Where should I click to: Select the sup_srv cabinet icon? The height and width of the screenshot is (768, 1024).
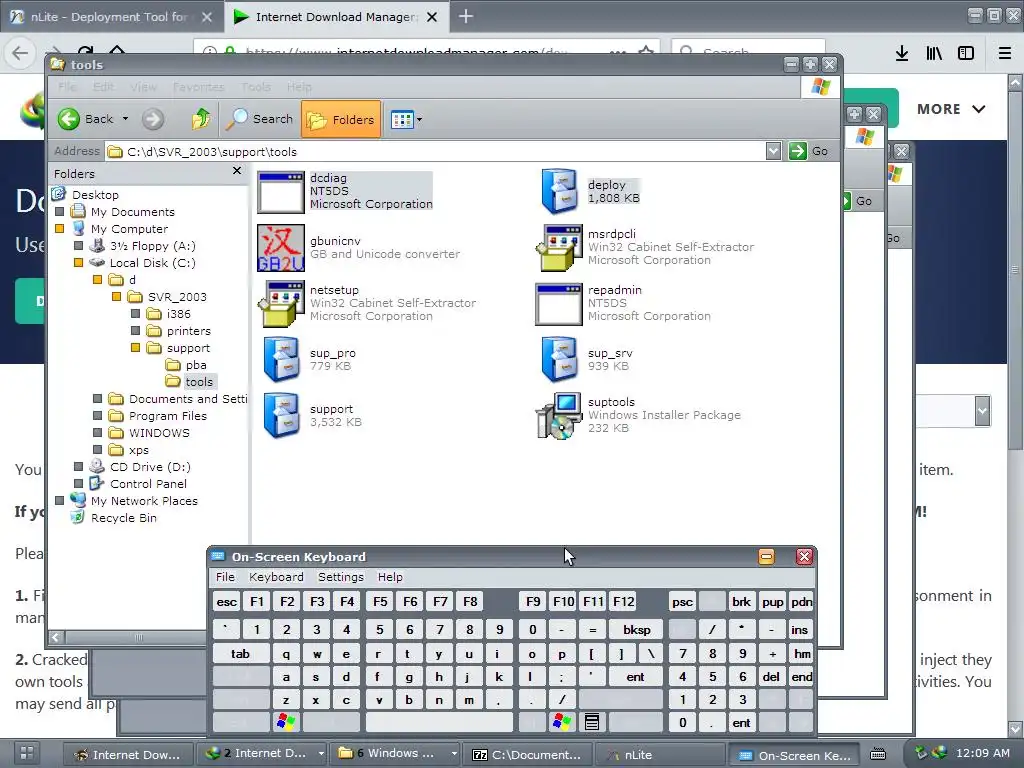click(x=559, y=359)
